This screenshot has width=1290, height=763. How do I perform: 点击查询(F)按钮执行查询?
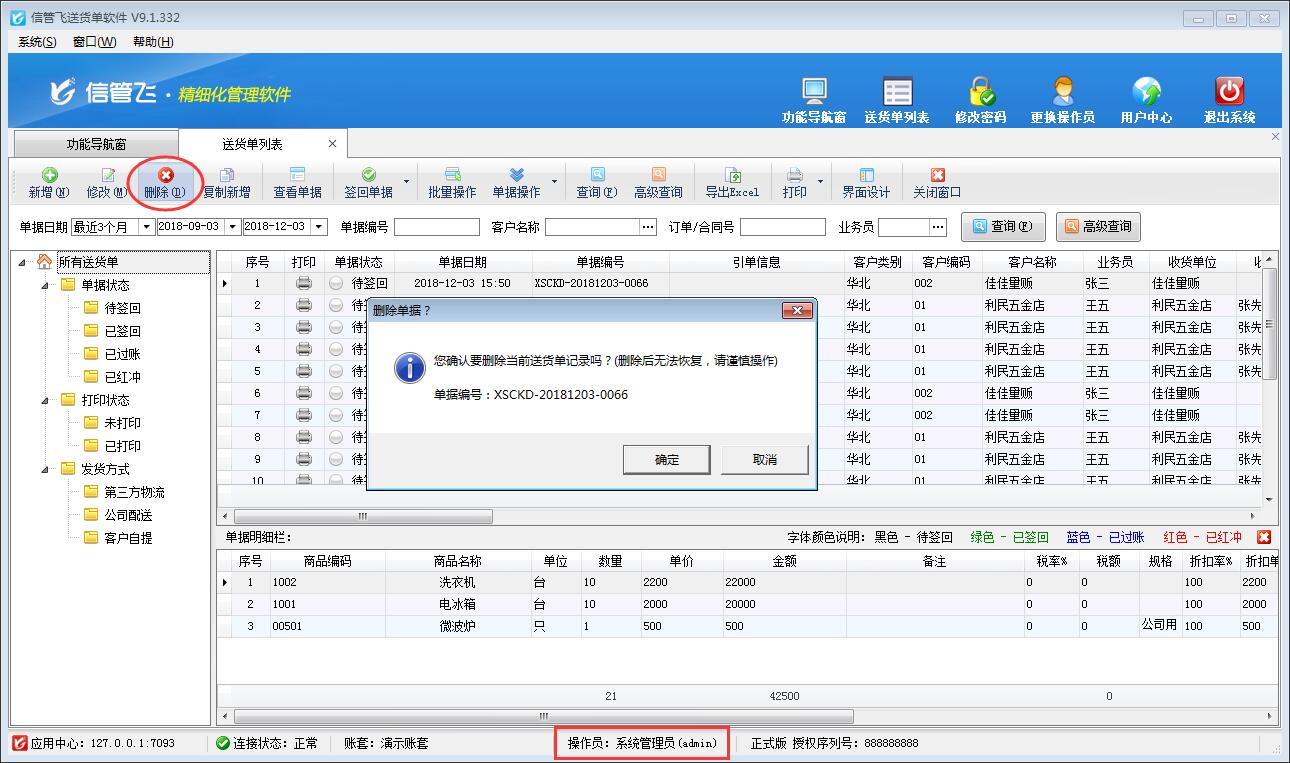pyautogui.click(x=1003, y=227)
